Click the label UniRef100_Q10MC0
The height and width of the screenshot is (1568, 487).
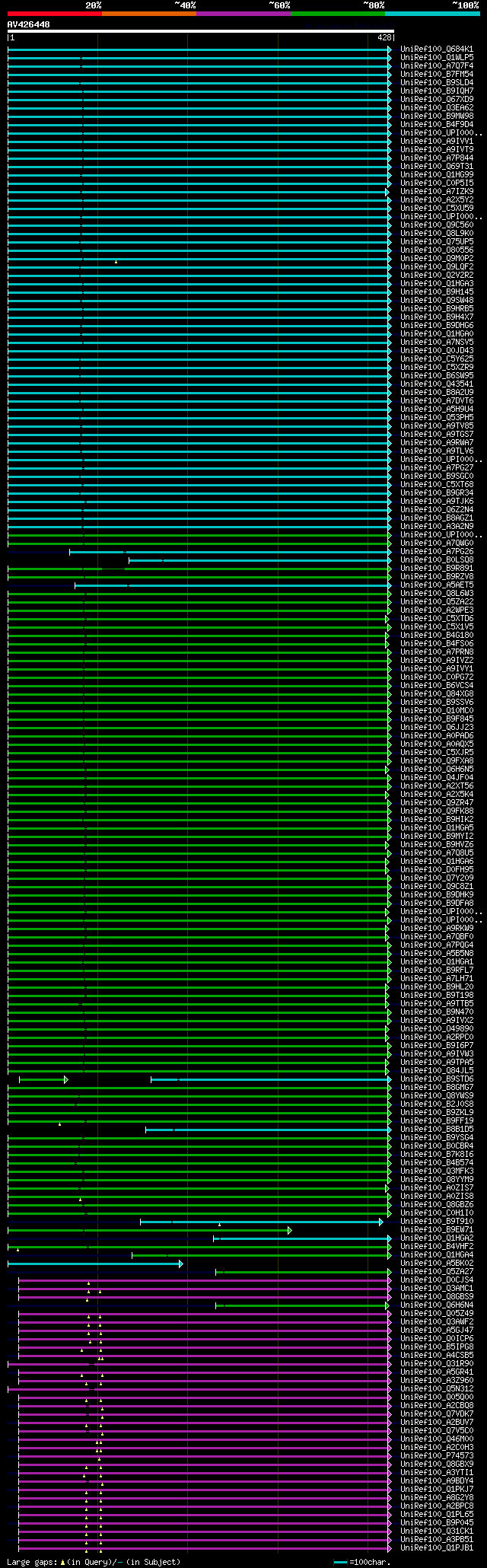437,710
